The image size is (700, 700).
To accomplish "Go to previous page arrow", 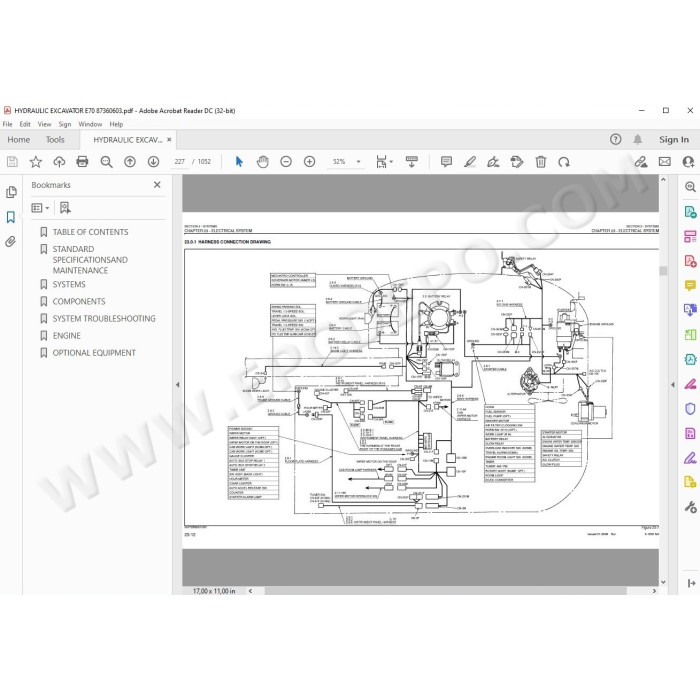I will point(130,162).
